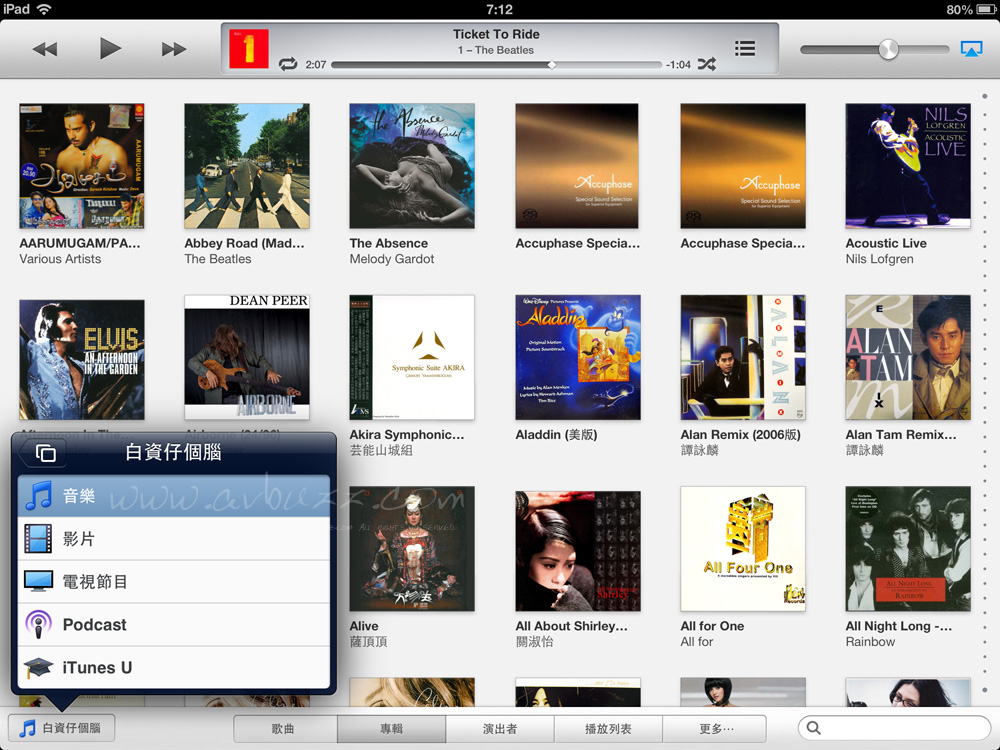
Task: Open Podcast from the library list
Action: click(x=174, y=625)
